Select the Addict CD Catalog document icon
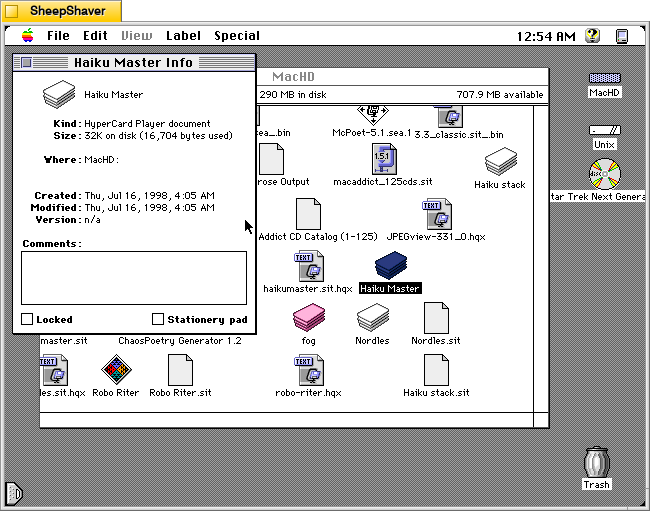This screenshot has height=511, width=650. 308,213
